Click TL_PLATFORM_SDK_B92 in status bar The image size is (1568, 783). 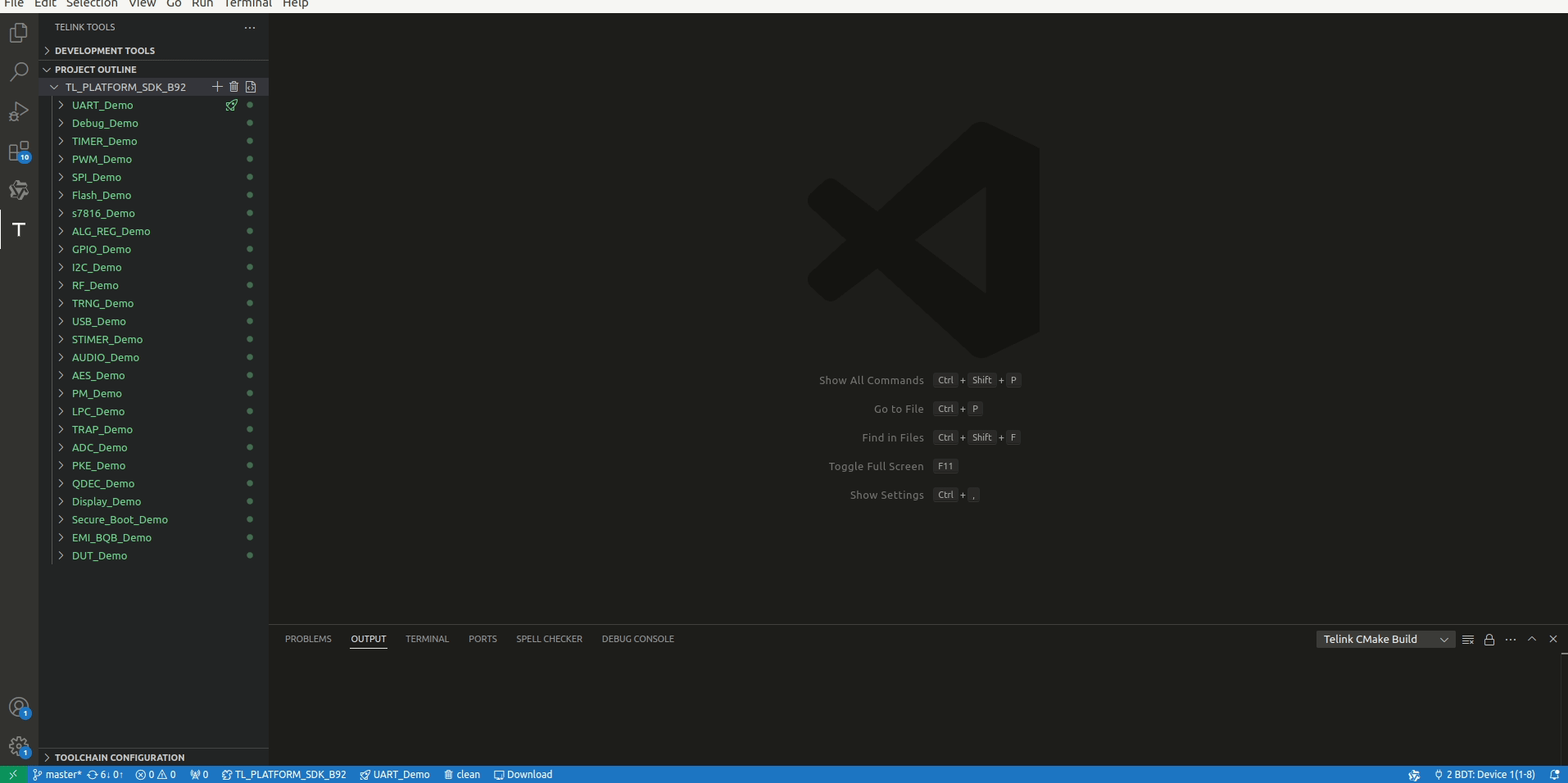click(283, 775)
